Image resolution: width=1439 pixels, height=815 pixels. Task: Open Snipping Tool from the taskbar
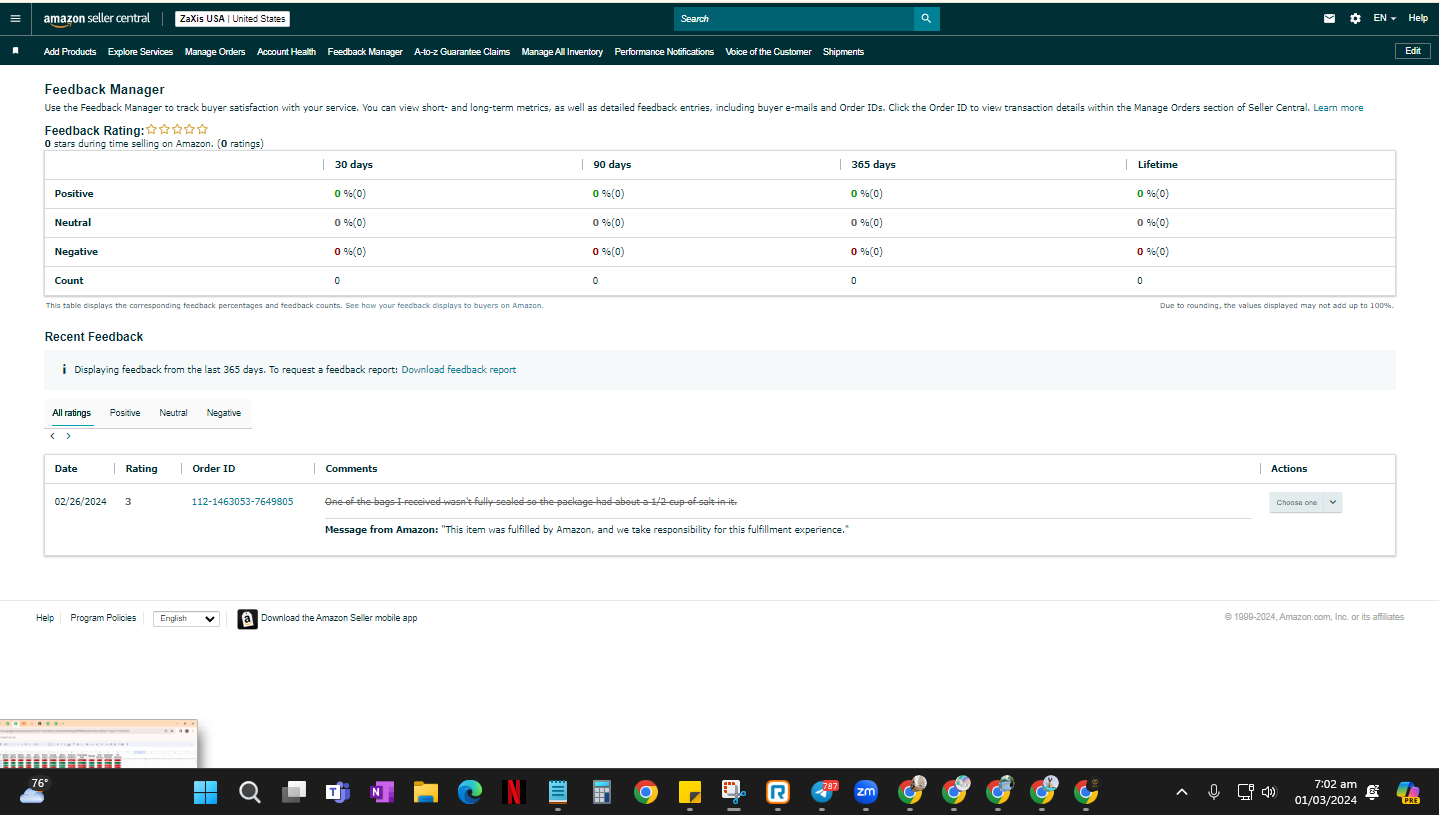(734, 793)
